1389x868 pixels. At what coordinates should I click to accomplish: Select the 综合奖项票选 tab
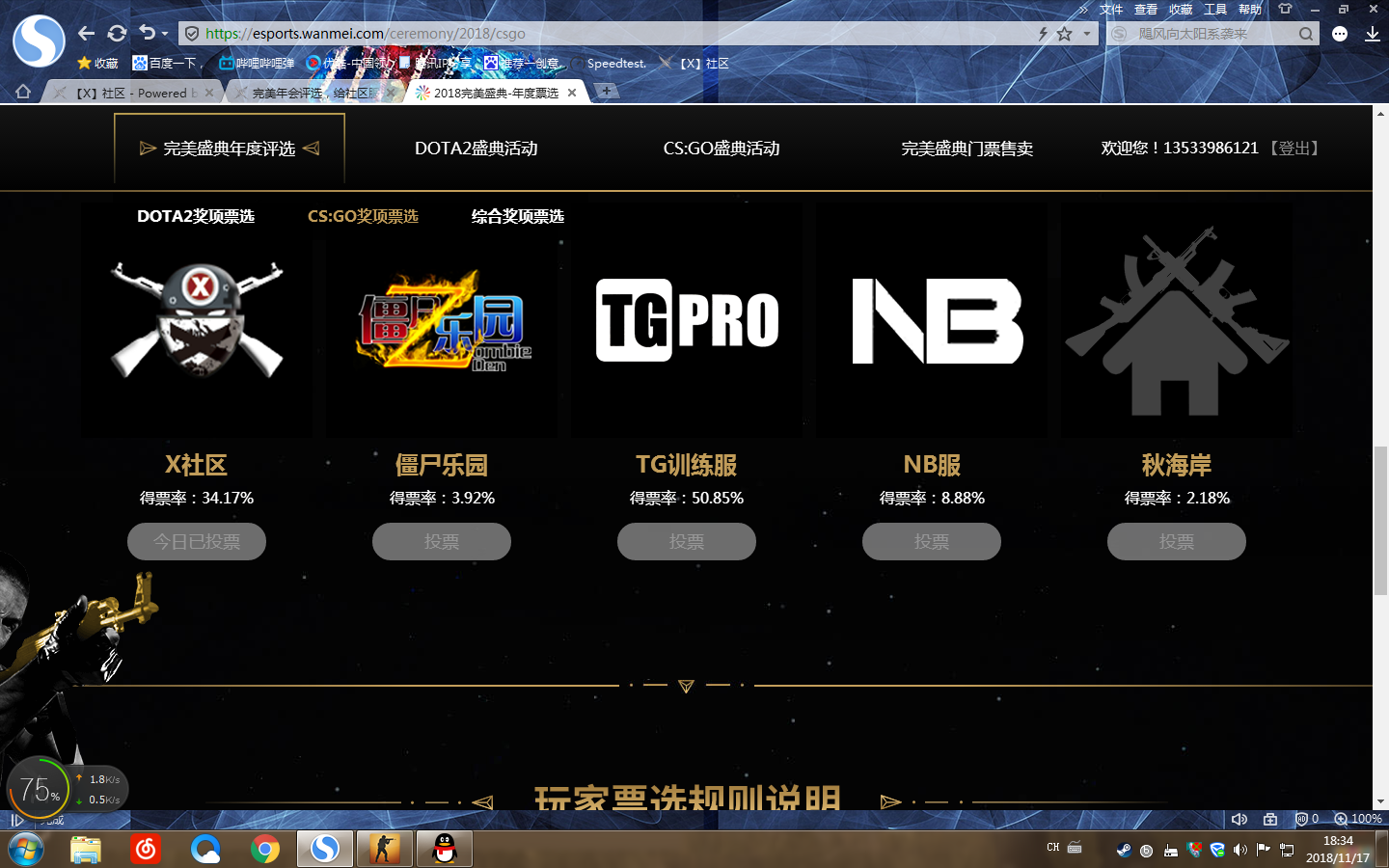(518, 216)
